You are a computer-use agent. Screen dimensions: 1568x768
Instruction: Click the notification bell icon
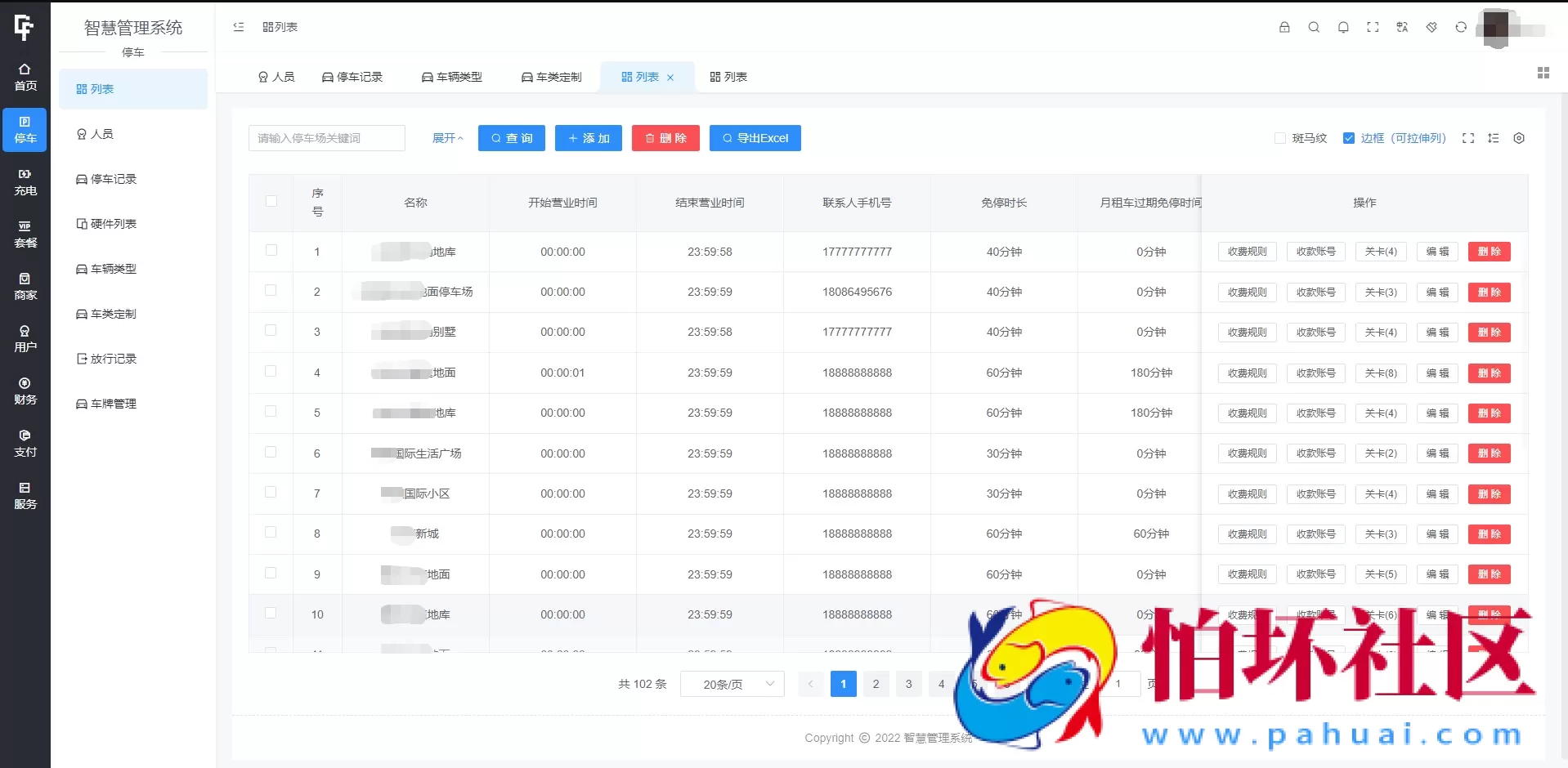[x=1343, y=27]
